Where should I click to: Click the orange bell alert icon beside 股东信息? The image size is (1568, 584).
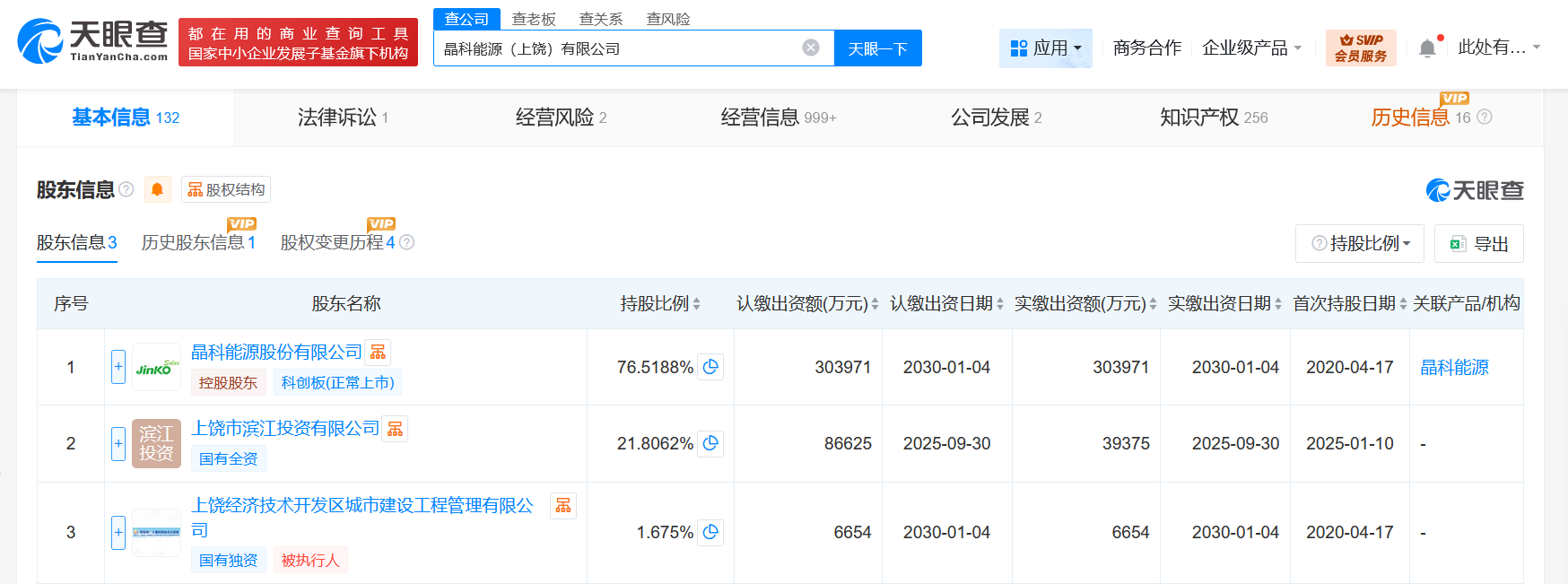[157, 189]
